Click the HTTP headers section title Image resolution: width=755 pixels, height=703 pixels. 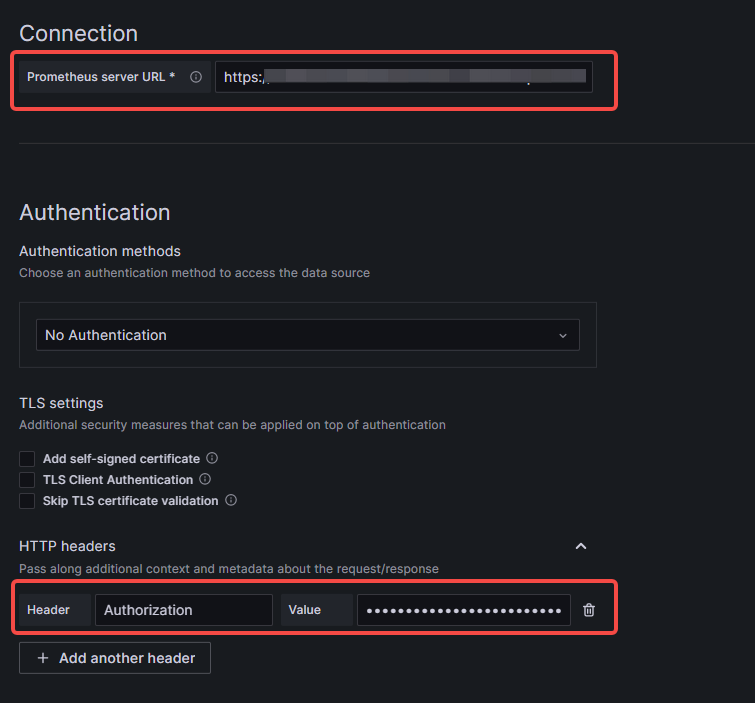pos(67,546)
